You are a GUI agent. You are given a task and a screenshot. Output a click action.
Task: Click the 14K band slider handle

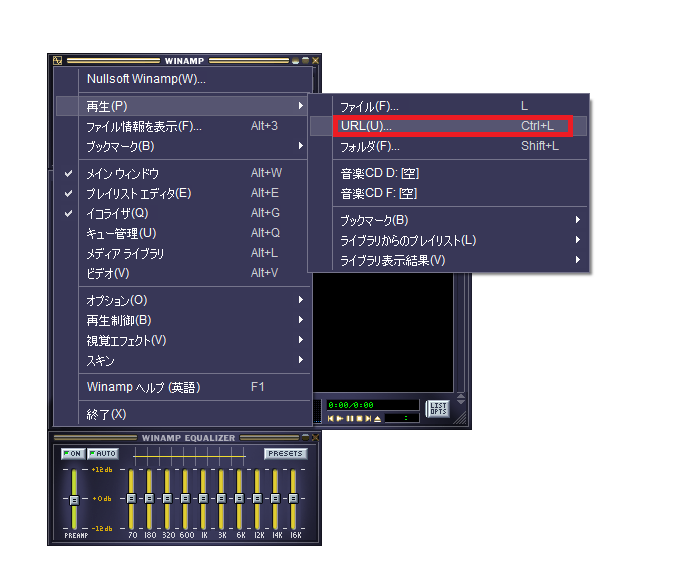coord(276,499)
